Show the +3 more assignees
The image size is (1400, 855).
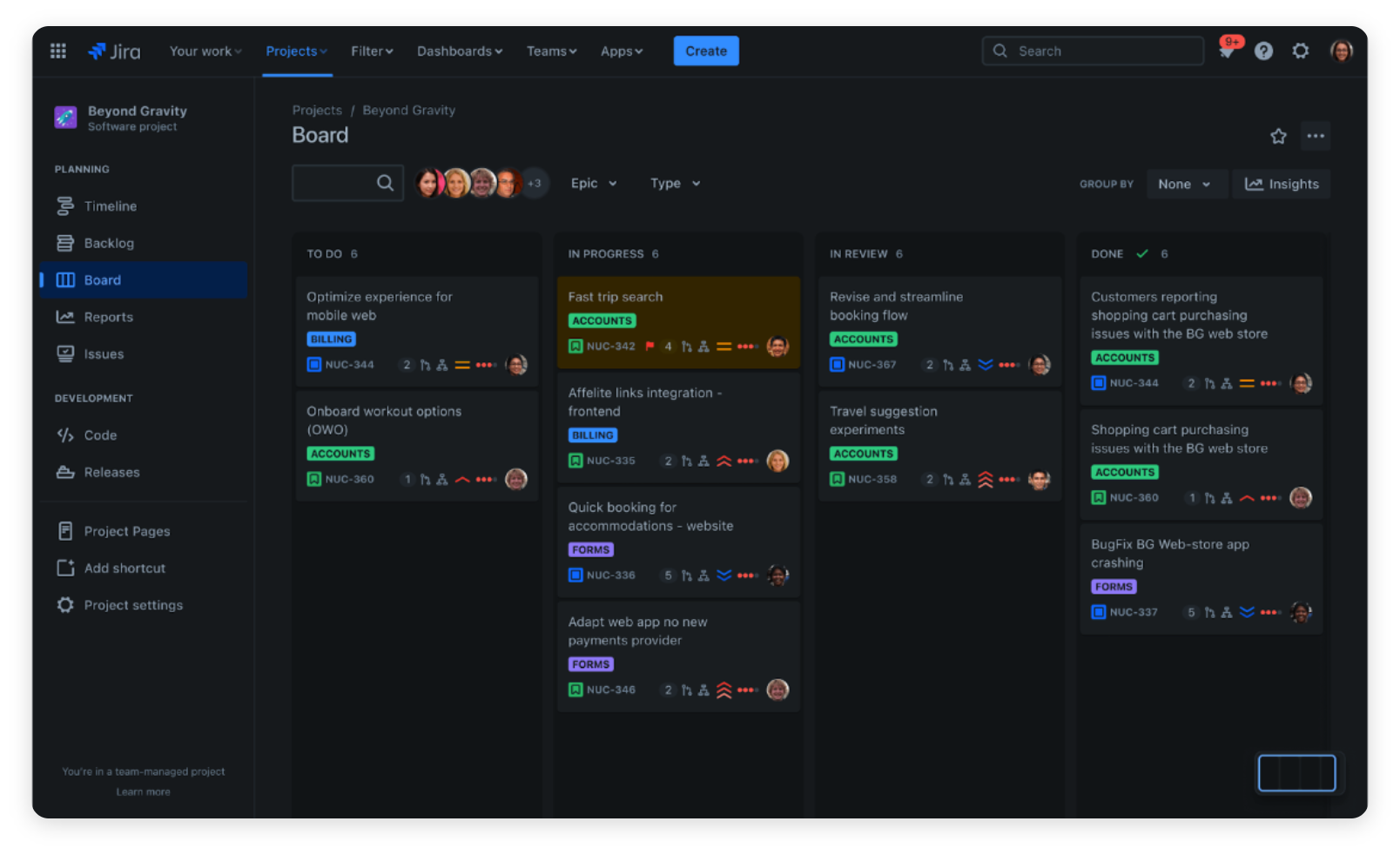click(x=535, y=184)
